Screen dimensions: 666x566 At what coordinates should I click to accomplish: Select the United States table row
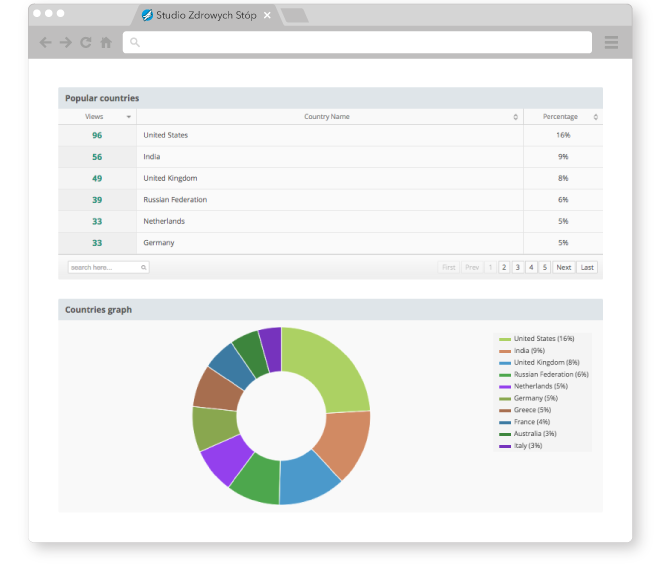point(330,135)
